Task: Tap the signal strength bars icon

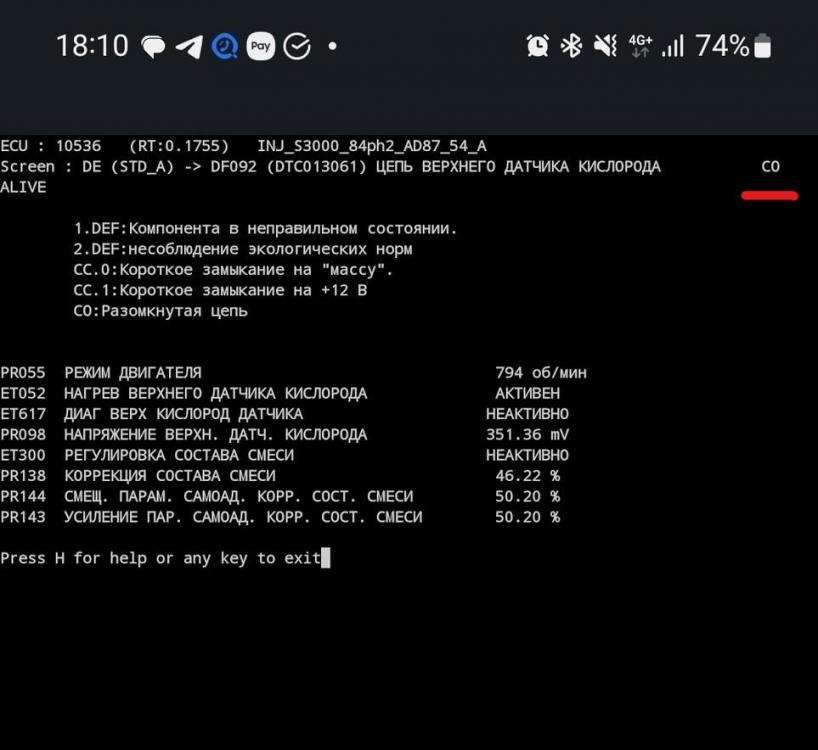Action: (672, 46)
